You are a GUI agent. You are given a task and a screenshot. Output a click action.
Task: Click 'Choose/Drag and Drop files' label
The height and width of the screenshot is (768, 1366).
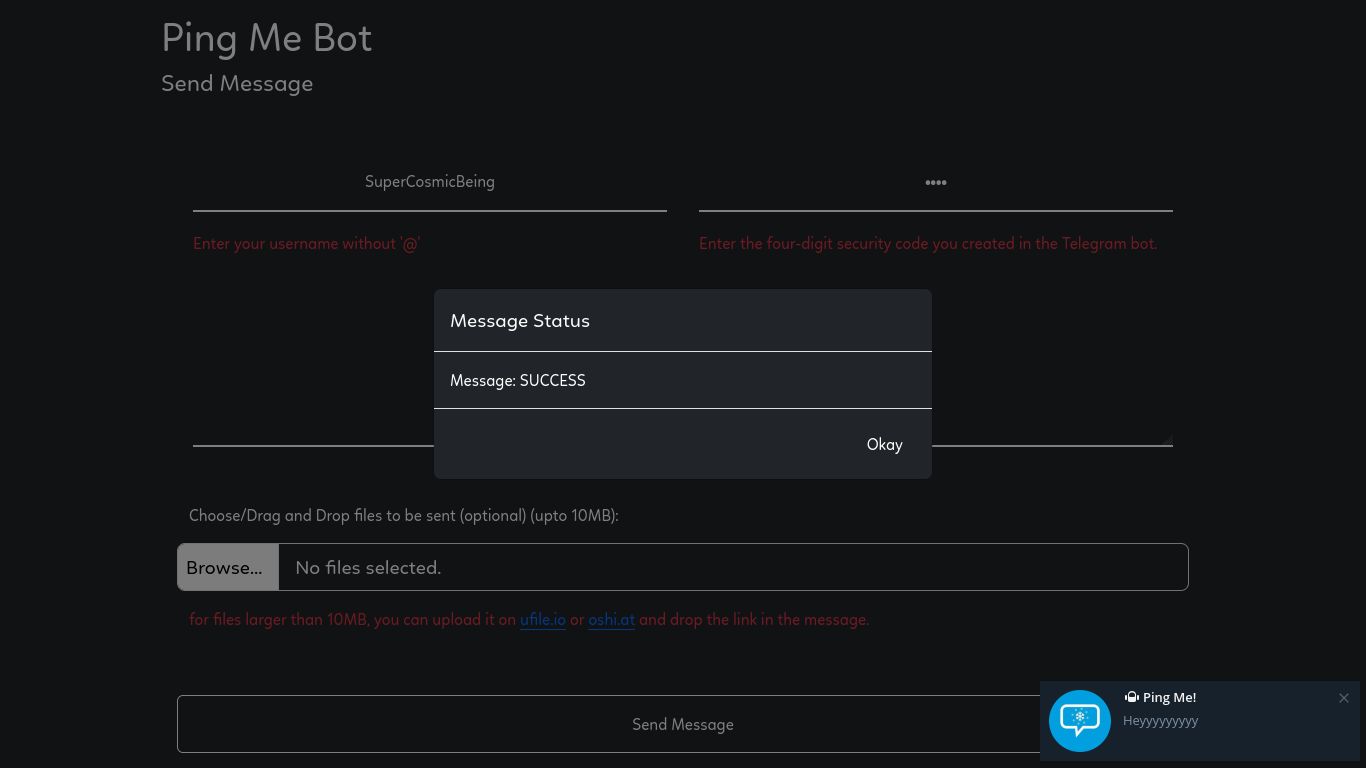click(404, 516)
